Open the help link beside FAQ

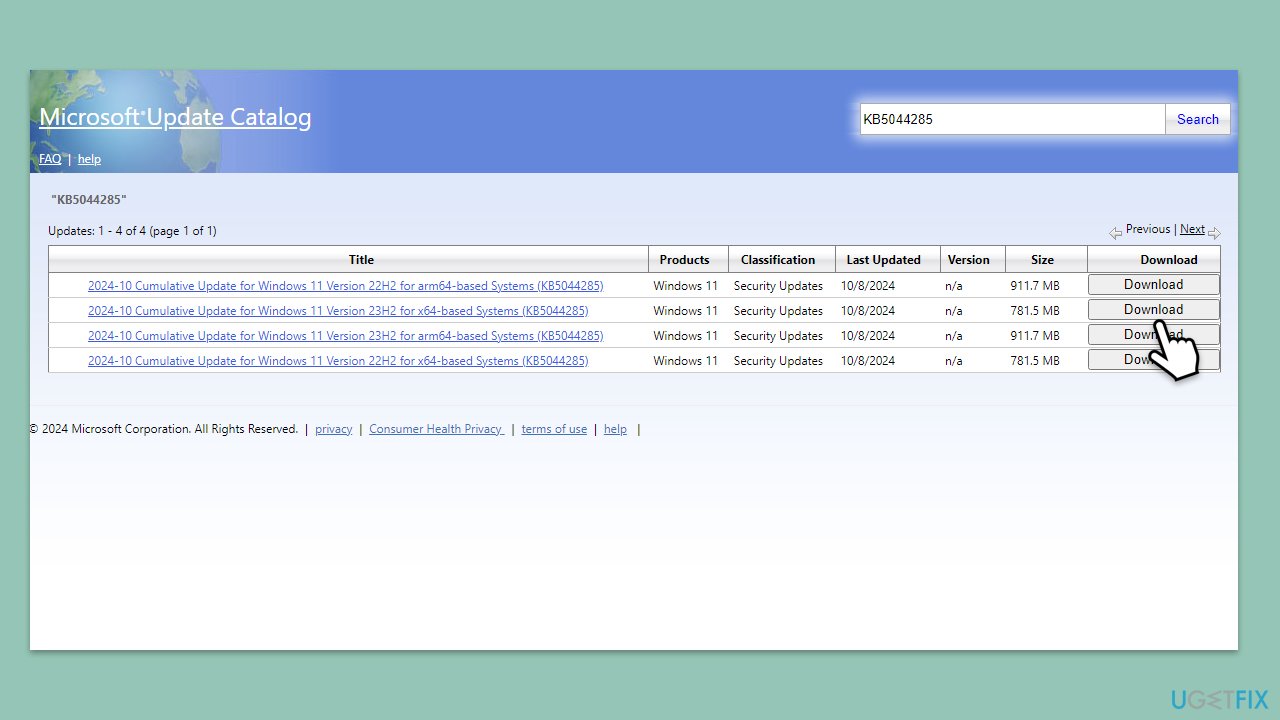click(89, 159)
